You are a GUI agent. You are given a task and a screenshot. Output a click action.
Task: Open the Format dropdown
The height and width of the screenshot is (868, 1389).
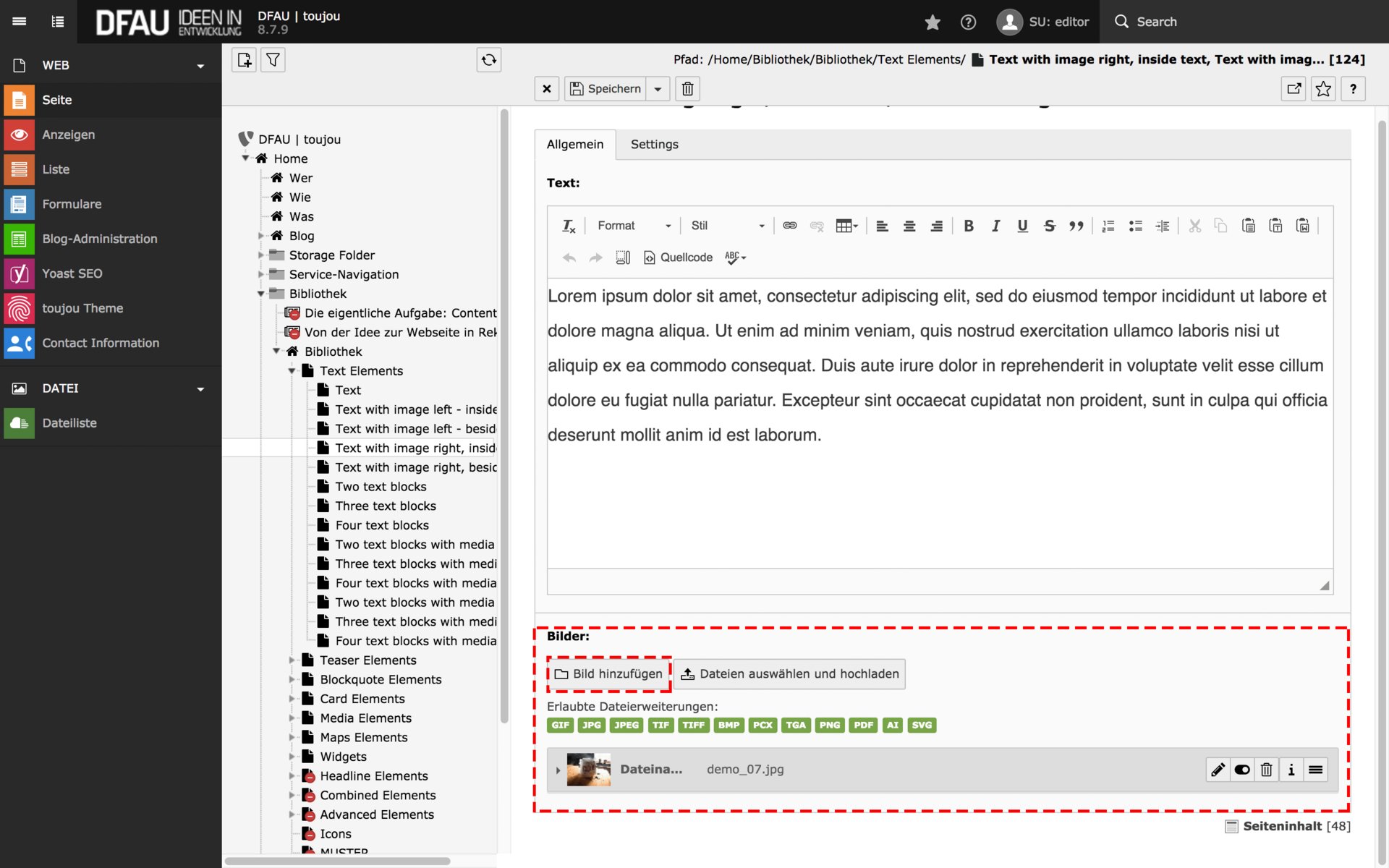[x=634, y=226]
